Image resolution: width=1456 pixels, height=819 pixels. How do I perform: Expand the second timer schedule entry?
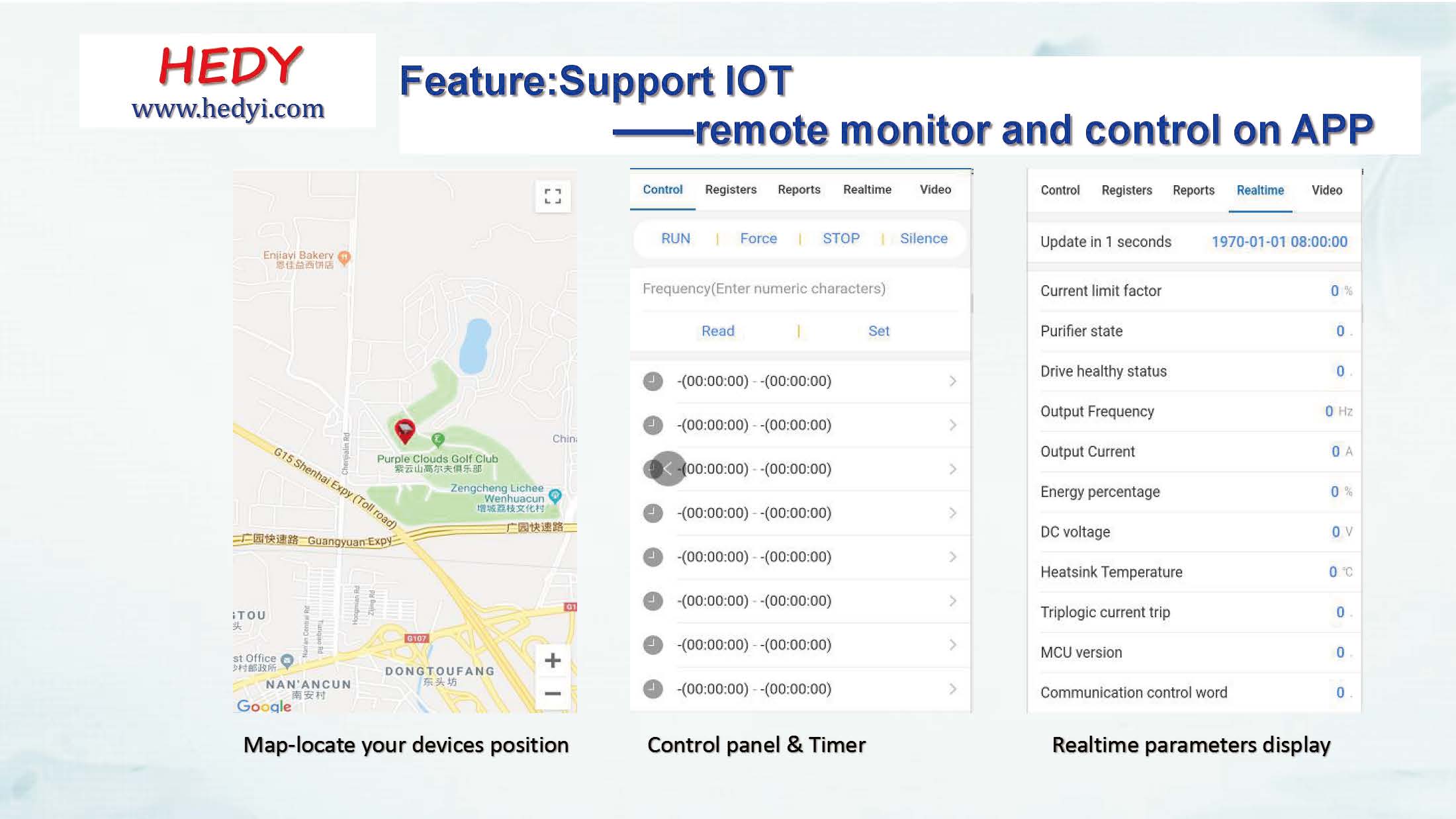coord(951,424)
